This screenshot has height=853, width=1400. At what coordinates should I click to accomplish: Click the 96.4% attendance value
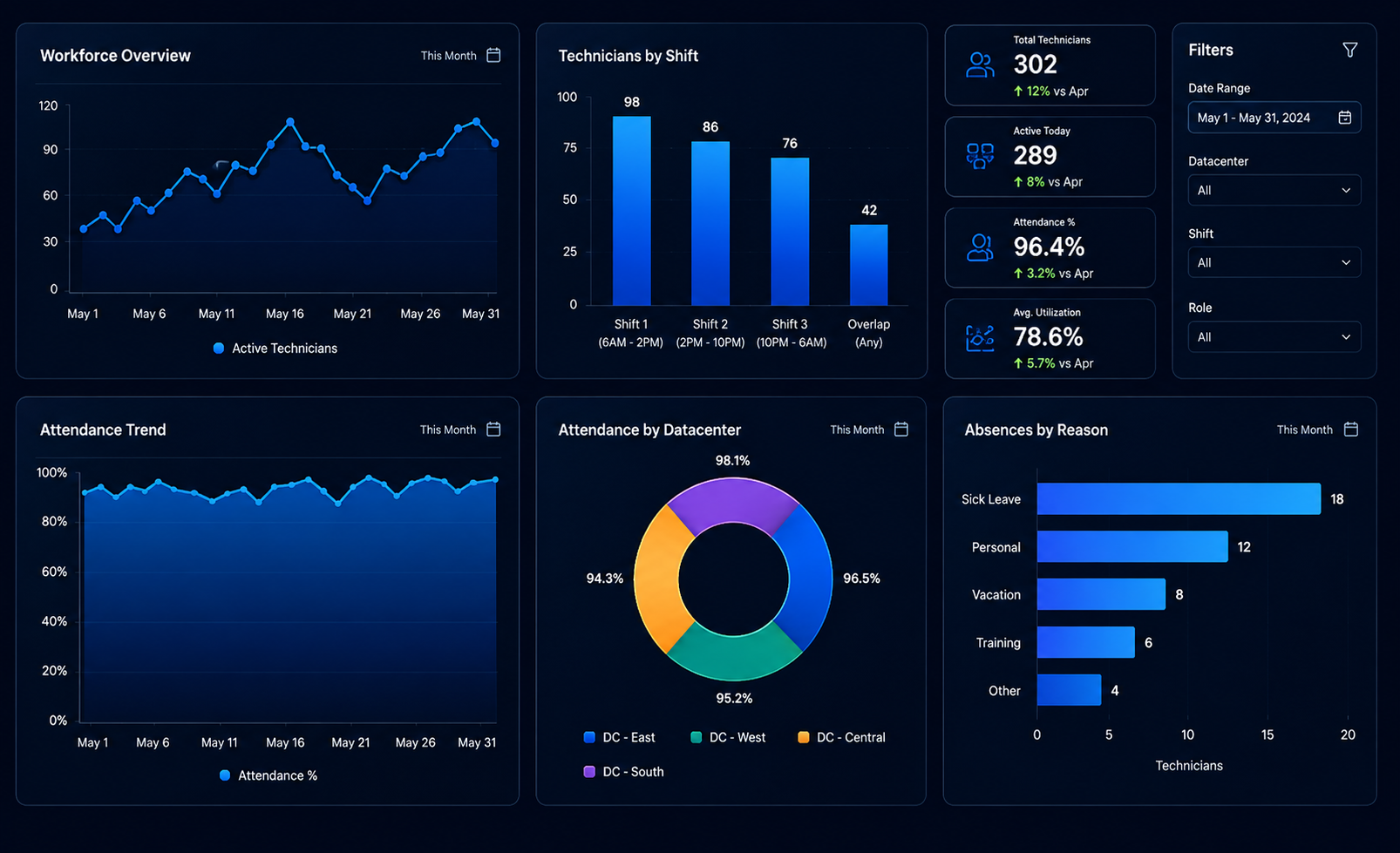(x=1049, y=247)
